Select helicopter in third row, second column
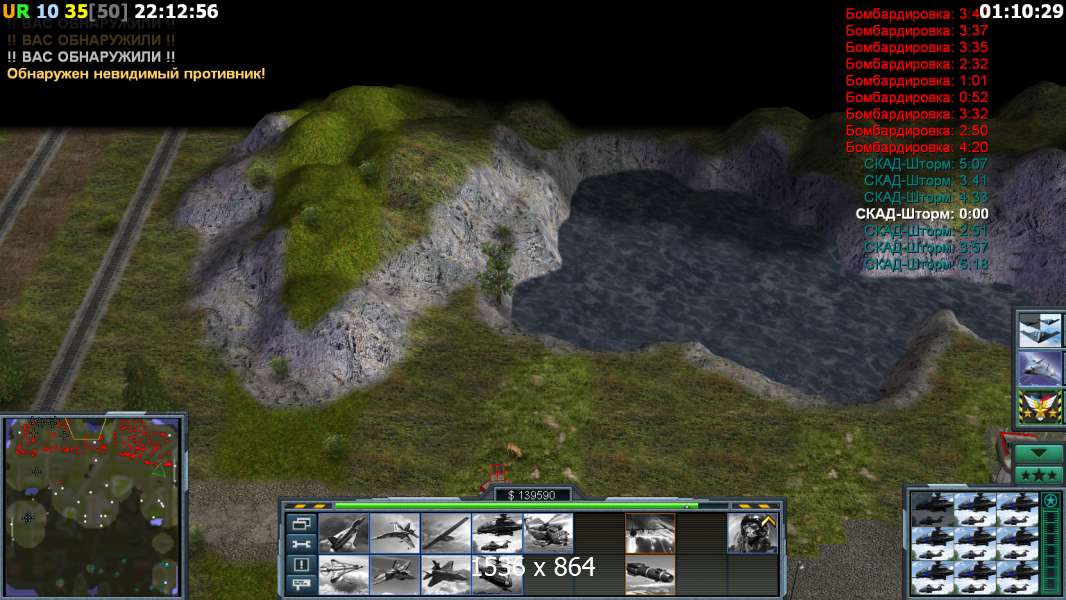 [x=975, y=577]
